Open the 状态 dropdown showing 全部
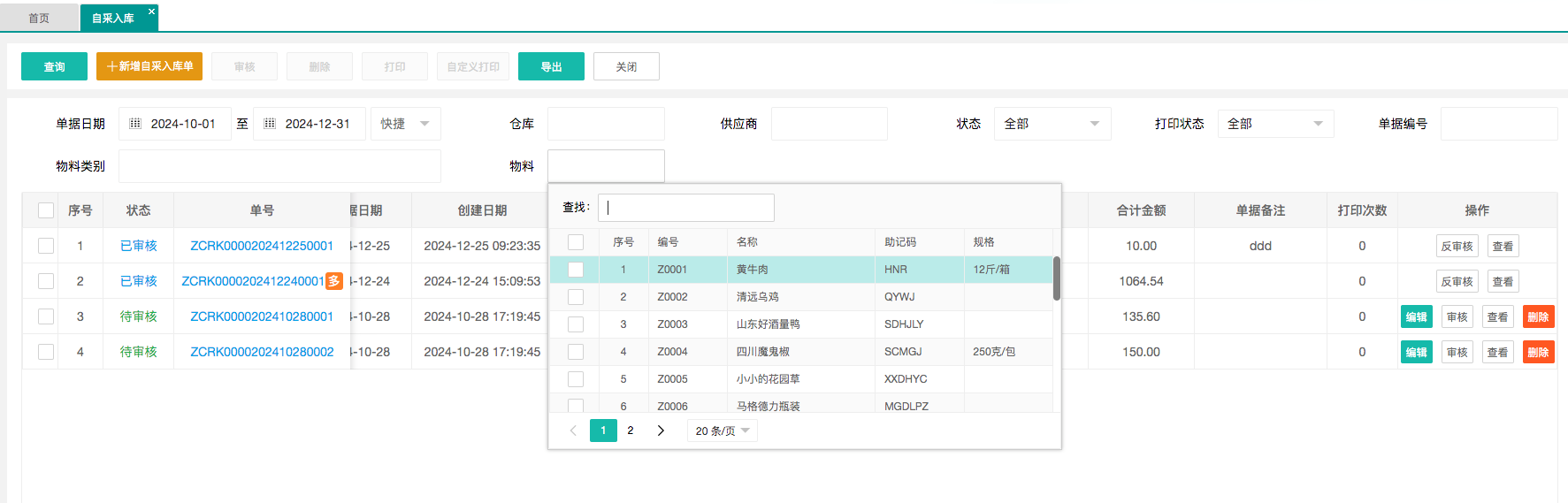 click(1052, 124)
